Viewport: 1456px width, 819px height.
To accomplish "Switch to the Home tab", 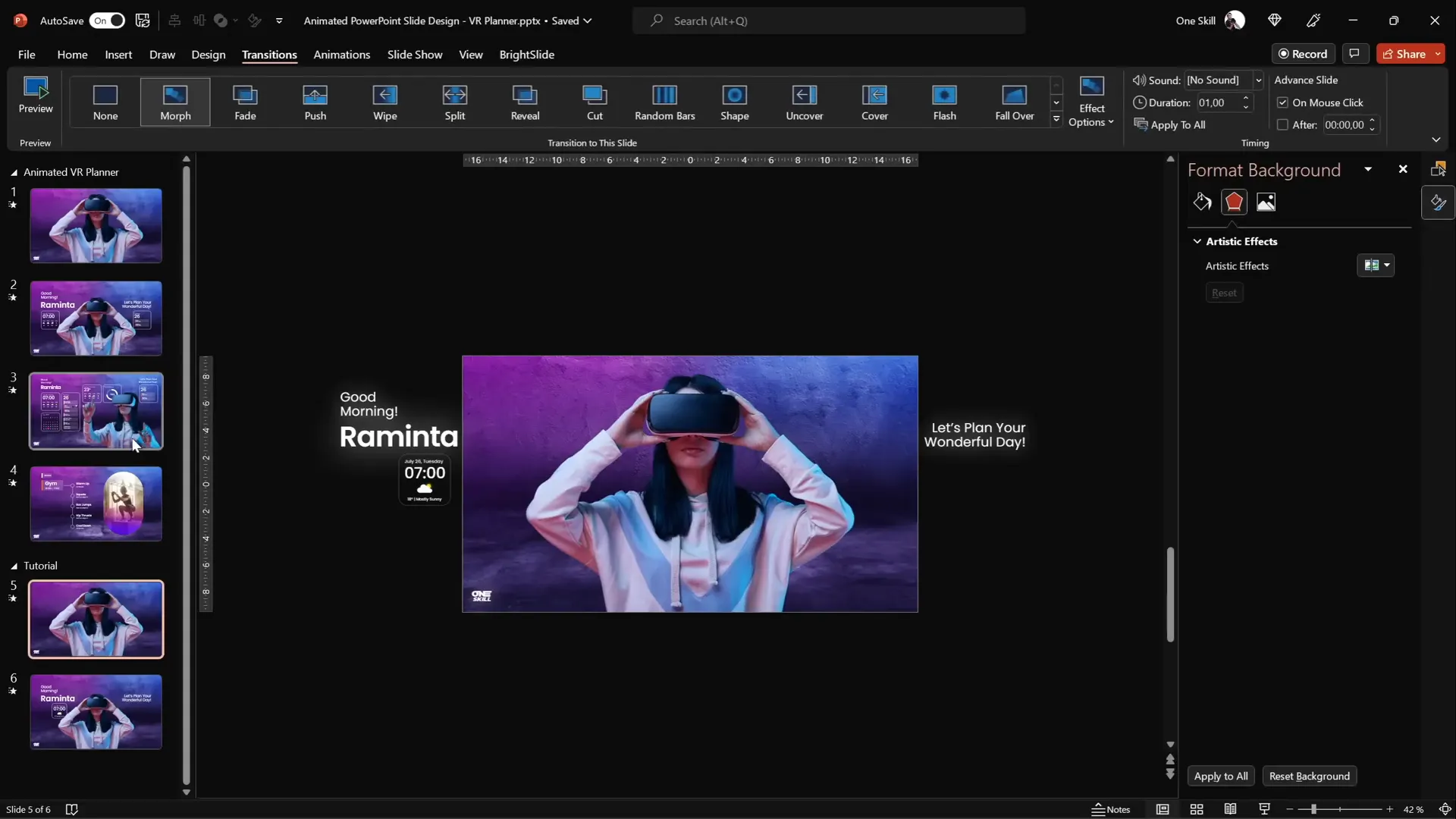I will [72, 55].
